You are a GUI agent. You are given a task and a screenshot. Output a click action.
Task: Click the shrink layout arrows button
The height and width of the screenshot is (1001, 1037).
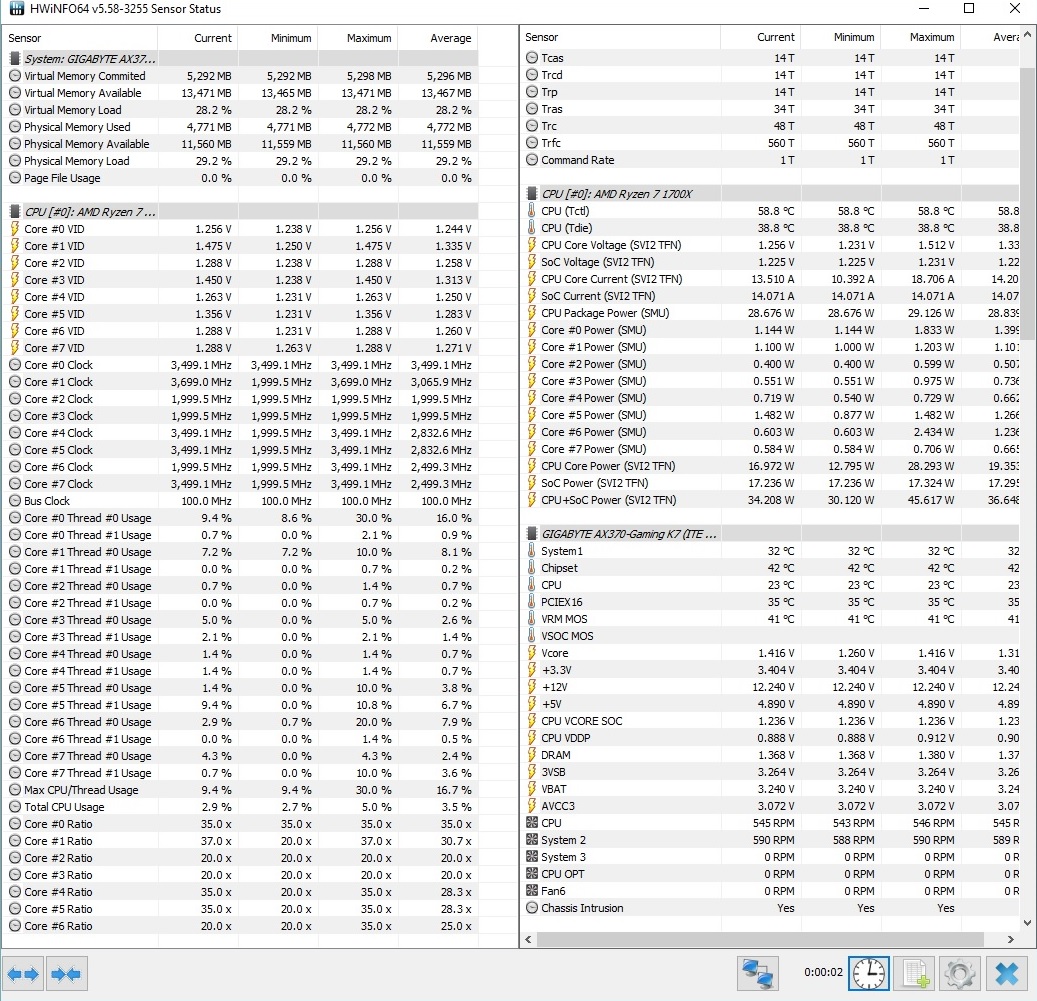click(66, 973)
